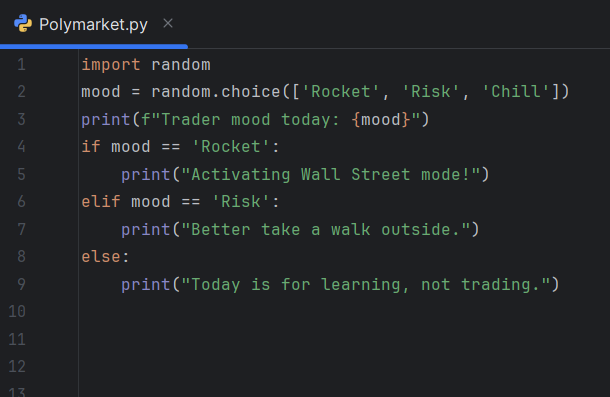Click the 'if' keyword on line 4
Screen dimensions: 610x397
(91, 147)
